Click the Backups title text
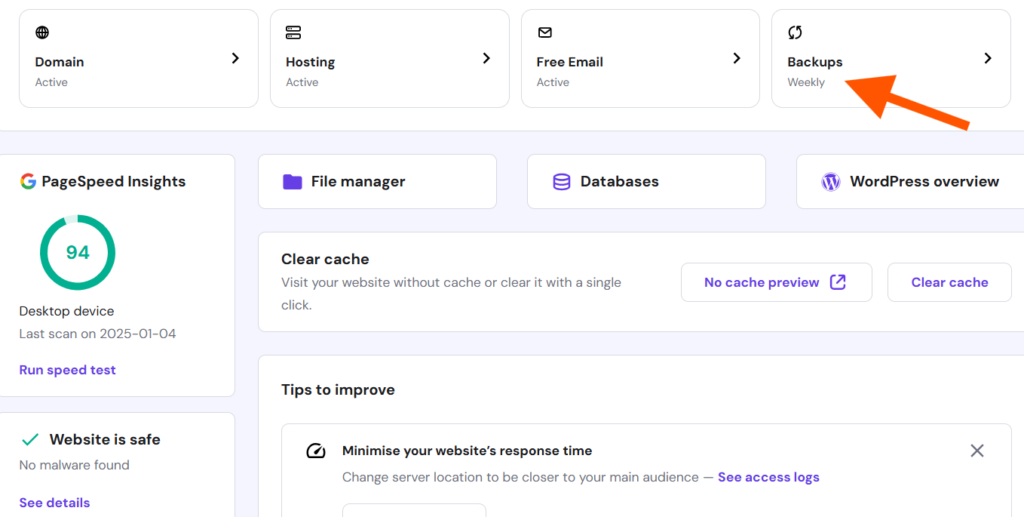The height and width of the screenshot is (517, 1024). coord(815,62)
